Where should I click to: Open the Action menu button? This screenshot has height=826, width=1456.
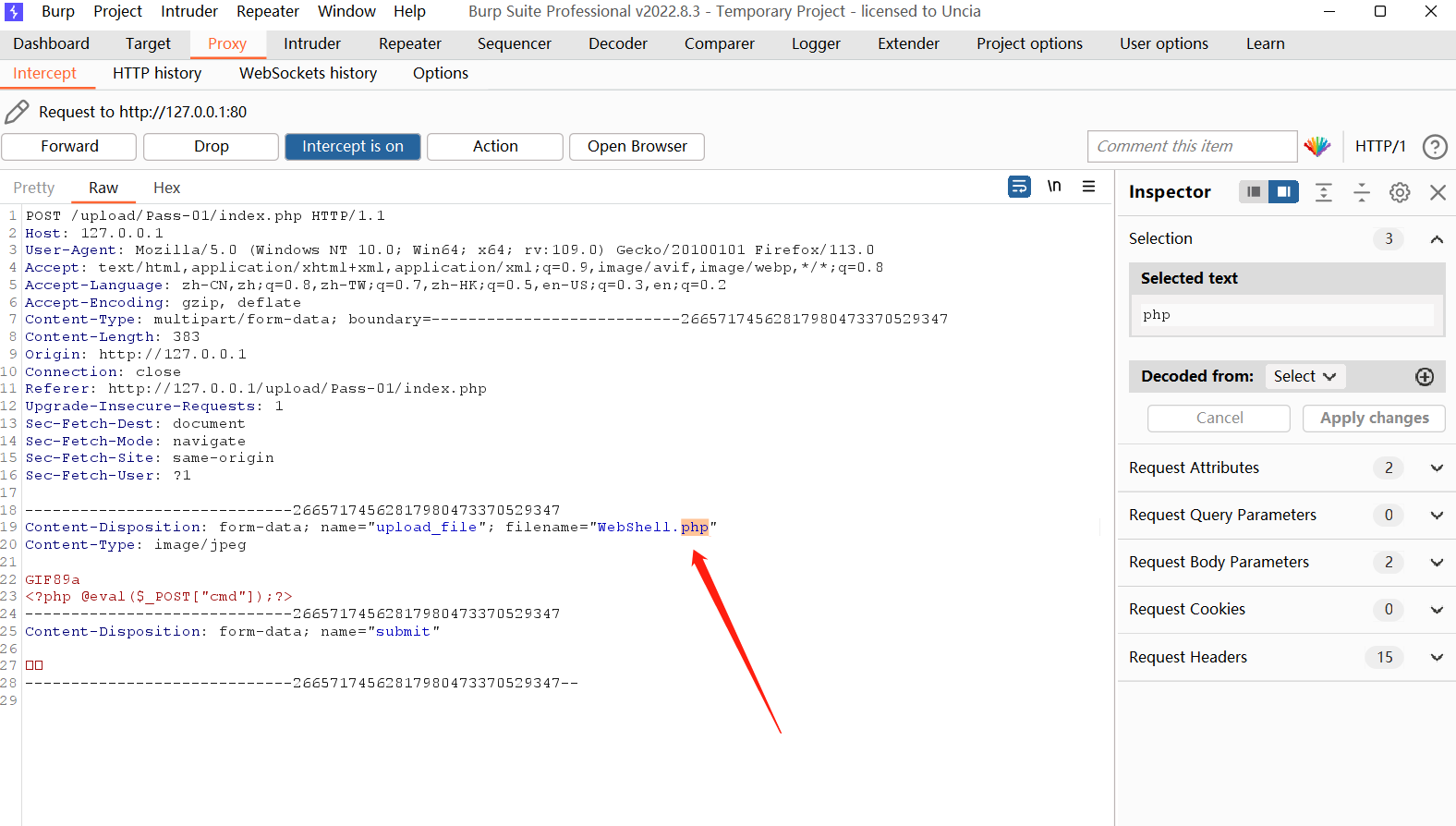click(495, 146)
